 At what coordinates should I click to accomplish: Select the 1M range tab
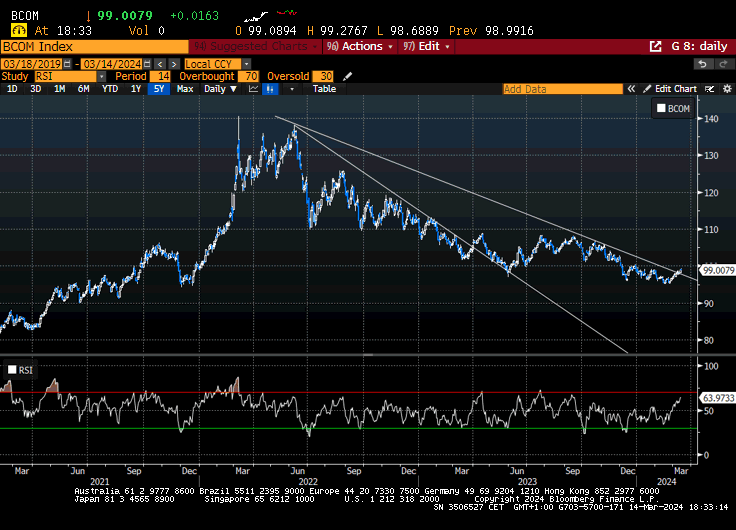pyautogui.click(x=60, y=89)
